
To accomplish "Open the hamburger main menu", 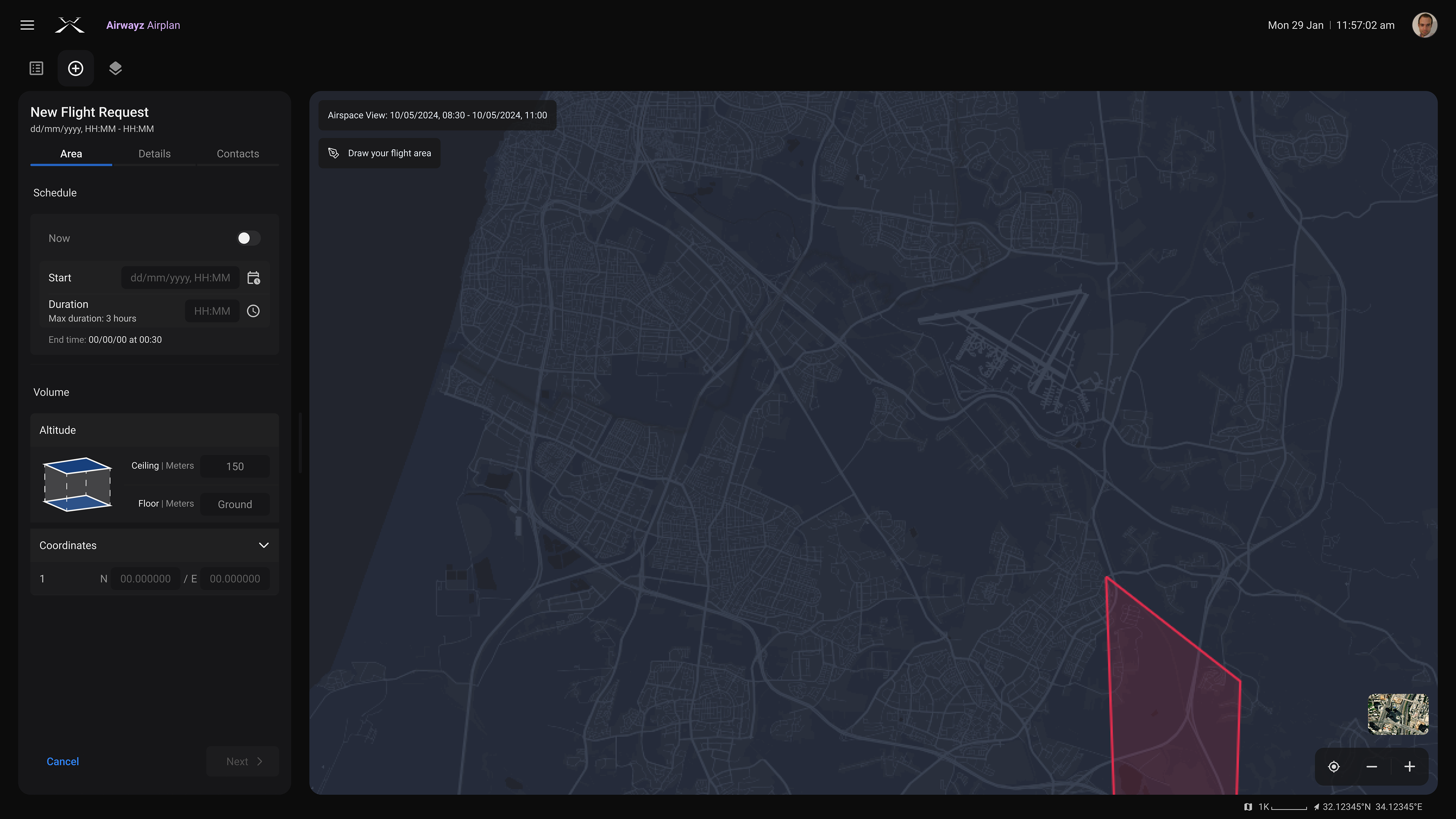I will tap(27, 25).
